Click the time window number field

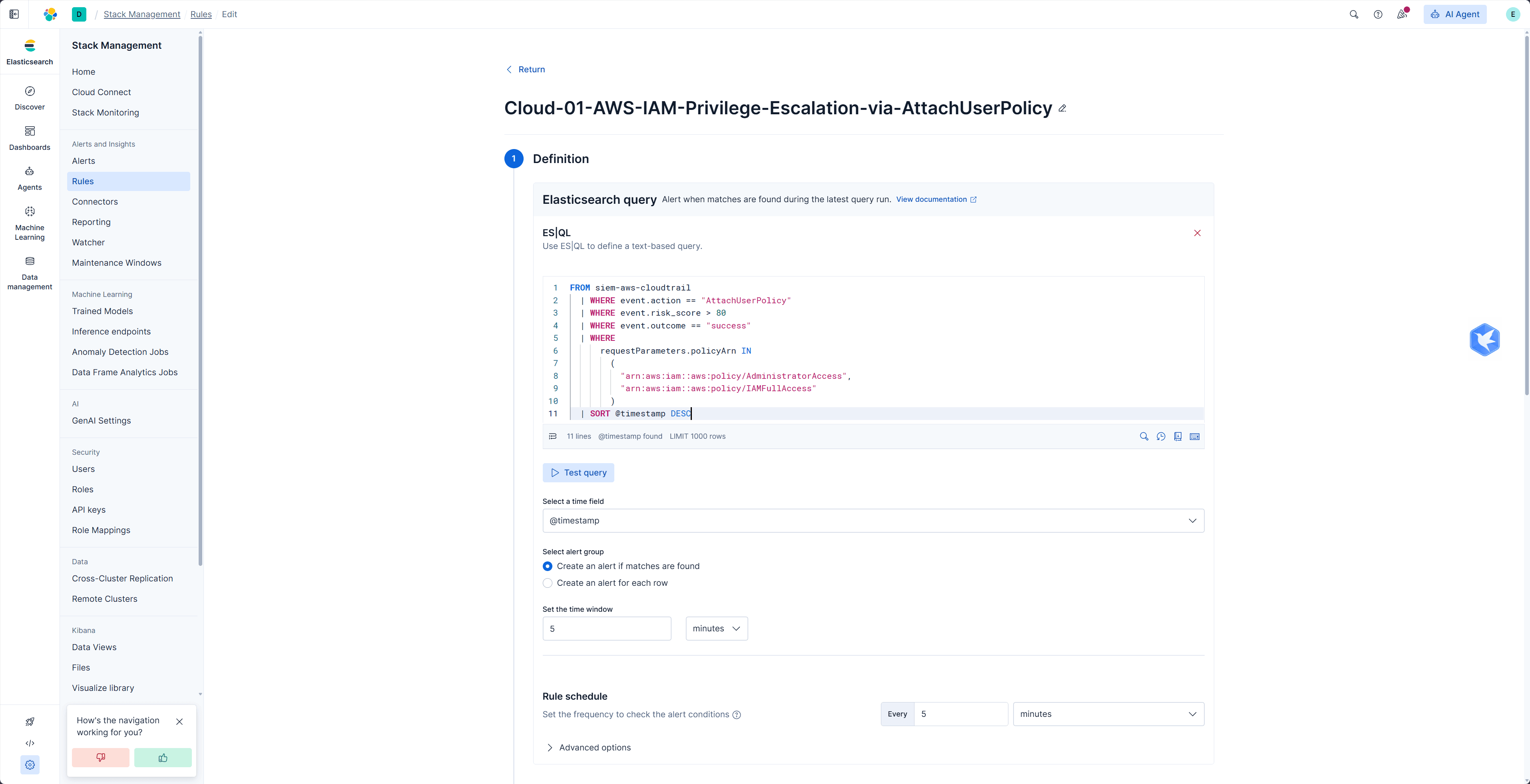tap(607, 629)
